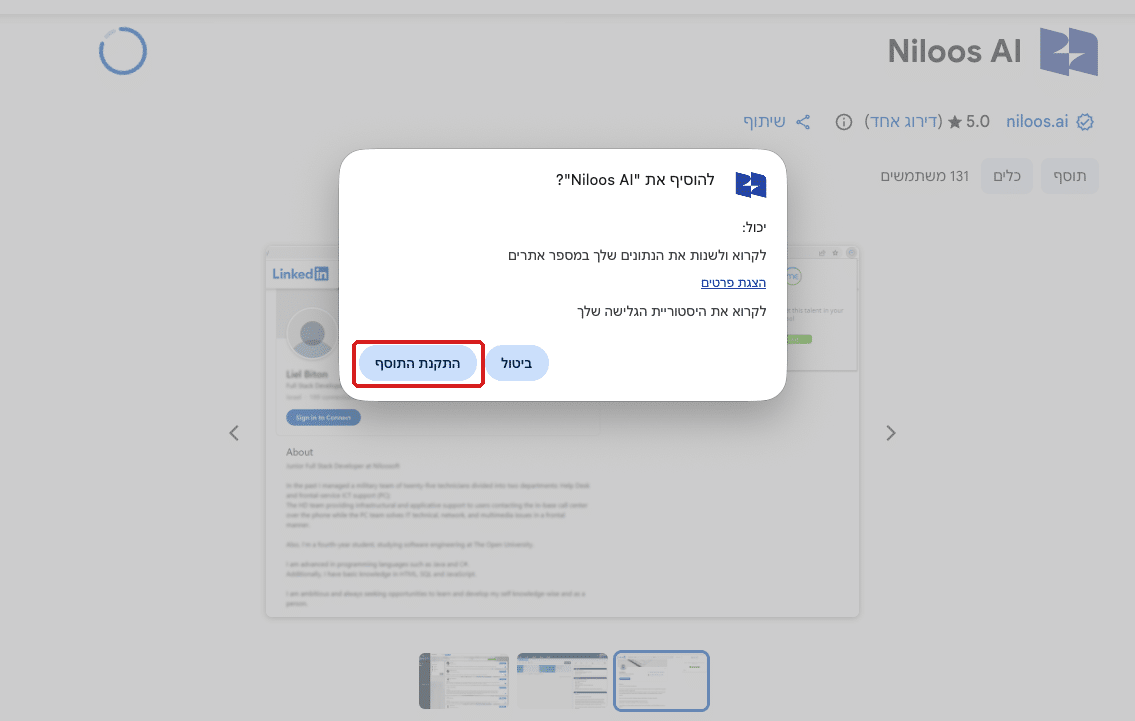Screen dimensions: 1135x721
Task: Click the Sign in to Connect button in preview
Action: [323, 418]
